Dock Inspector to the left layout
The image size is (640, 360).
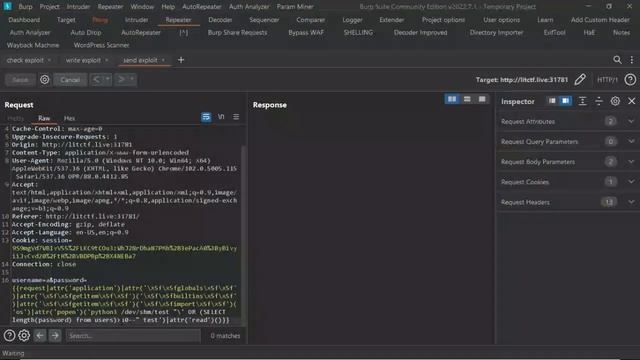tap(552, 101)
